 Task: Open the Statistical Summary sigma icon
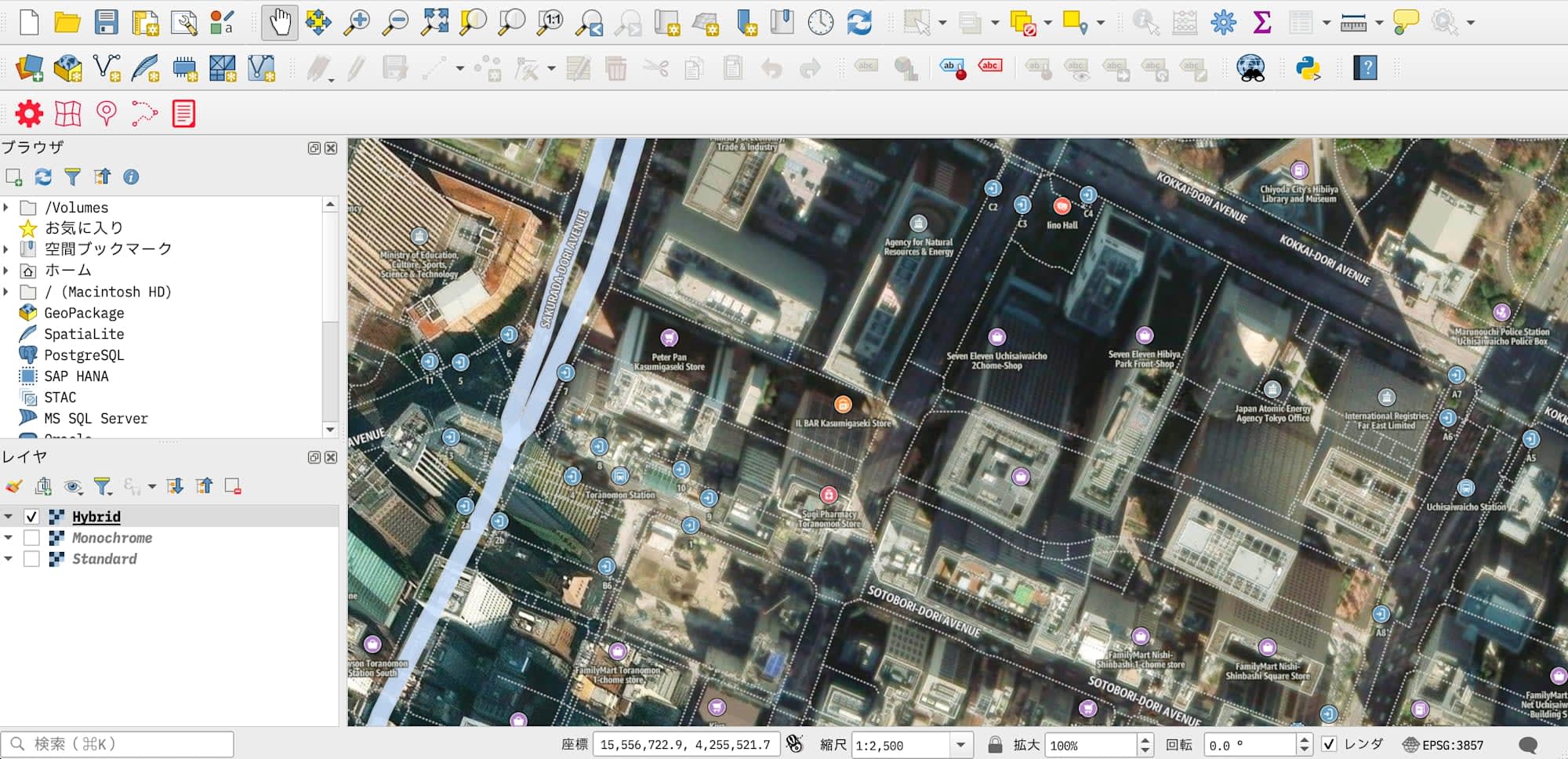[1261, 23]
